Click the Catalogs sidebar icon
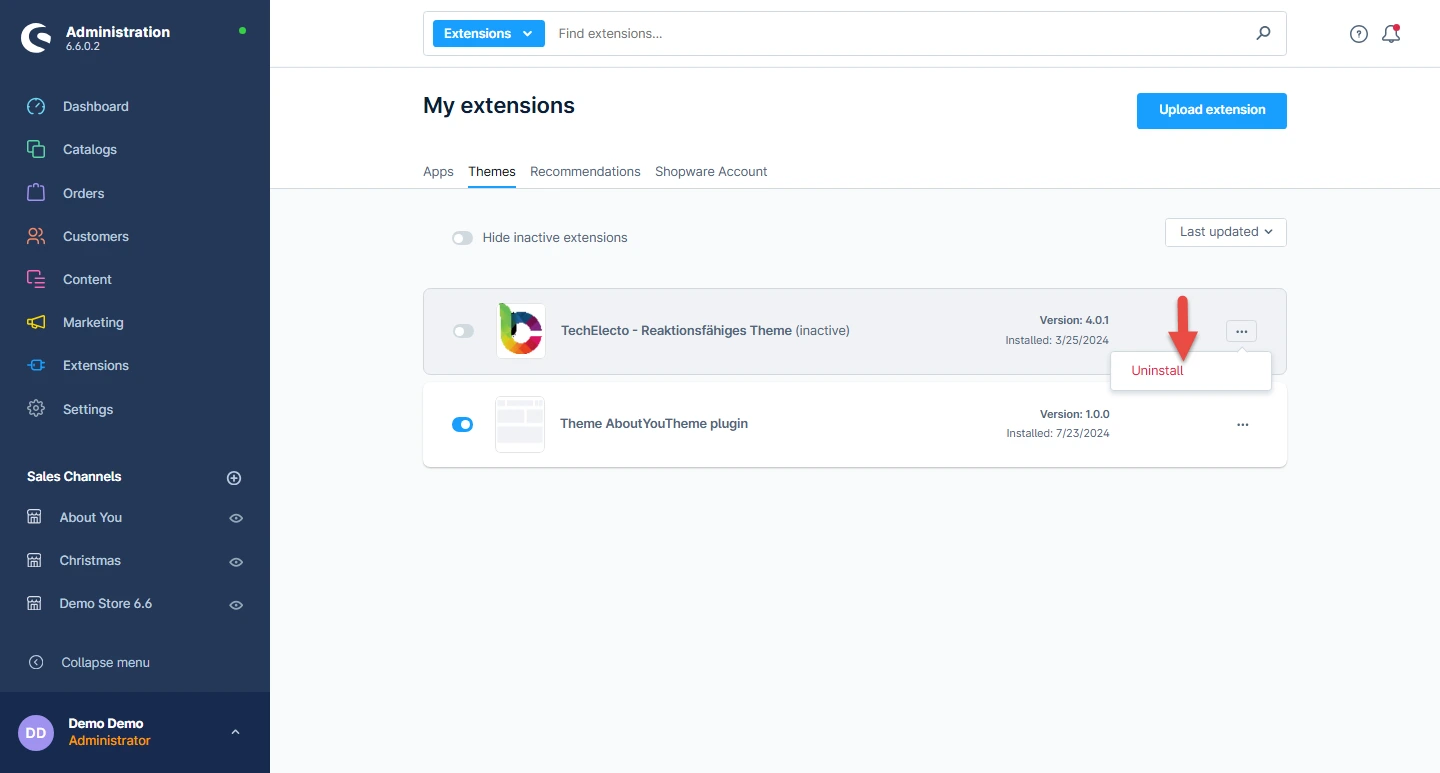Image resolution: width=1440 pixels, height=773 pixels. pos(36,150)
